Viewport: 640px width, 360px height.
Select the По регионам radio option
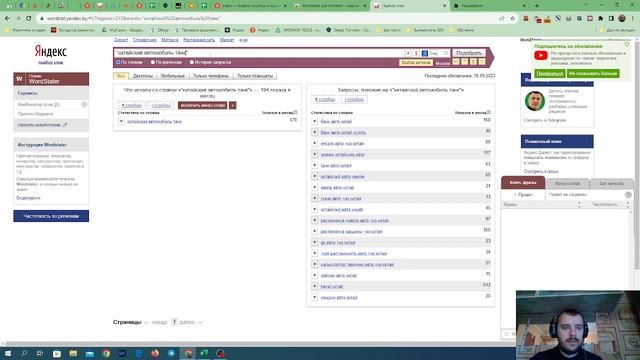tap(153, 62)
